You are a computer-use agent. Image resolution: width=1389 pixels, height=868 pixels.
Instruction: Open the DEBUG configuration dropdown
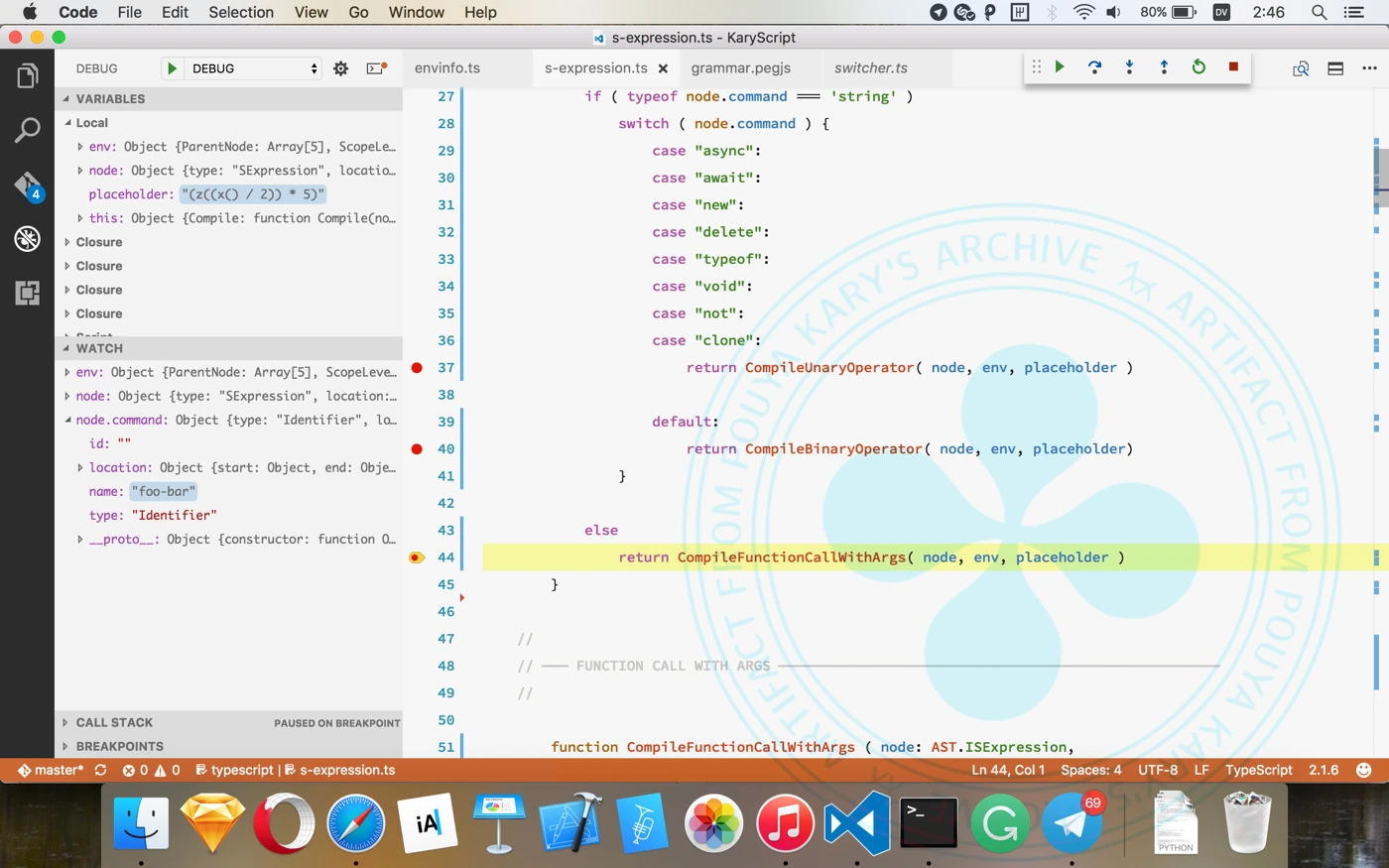[254, 68]
